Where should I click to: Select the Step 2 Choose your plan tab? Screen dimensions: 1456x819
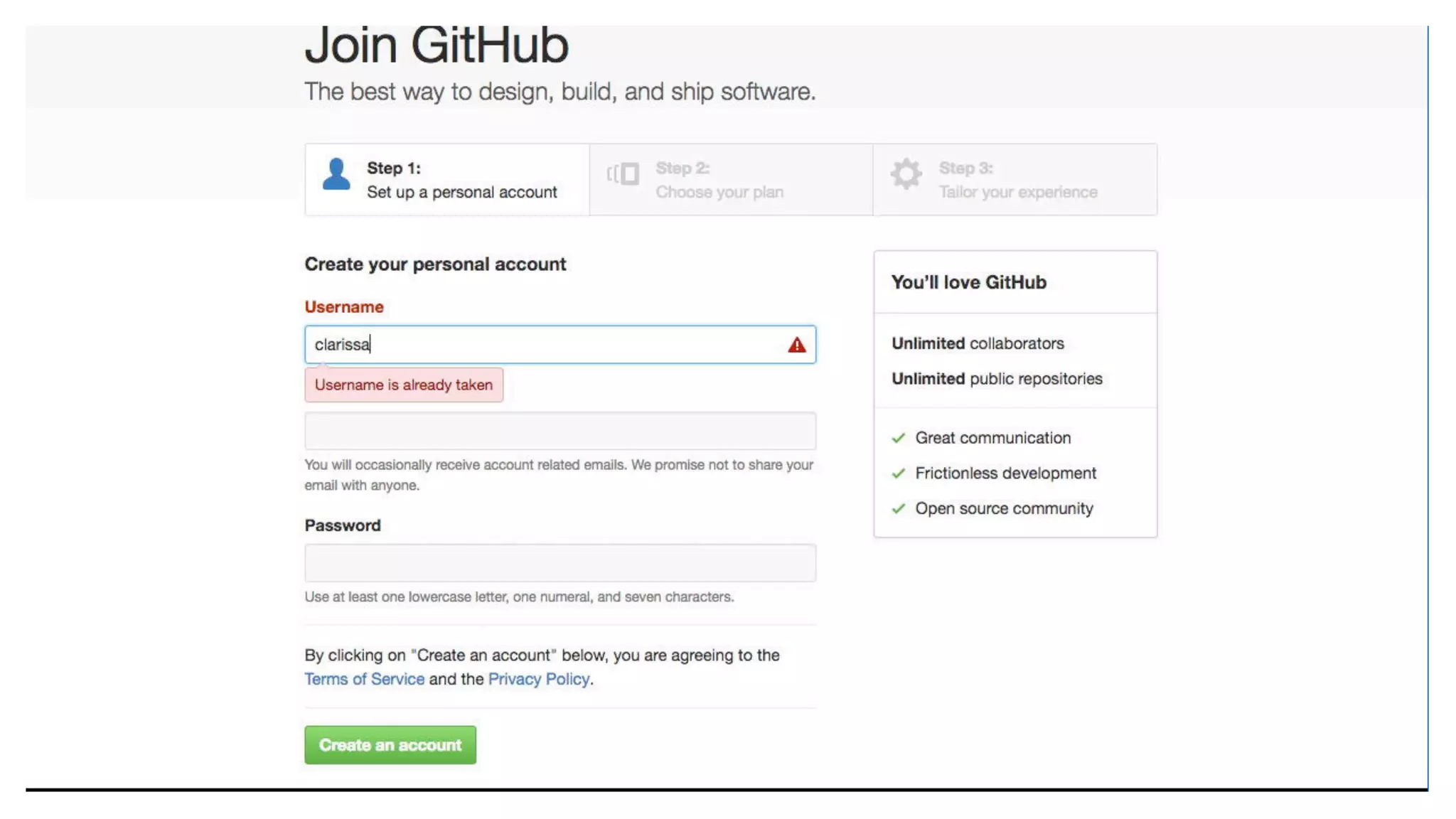pyautogui.click(x=731, y=180)
